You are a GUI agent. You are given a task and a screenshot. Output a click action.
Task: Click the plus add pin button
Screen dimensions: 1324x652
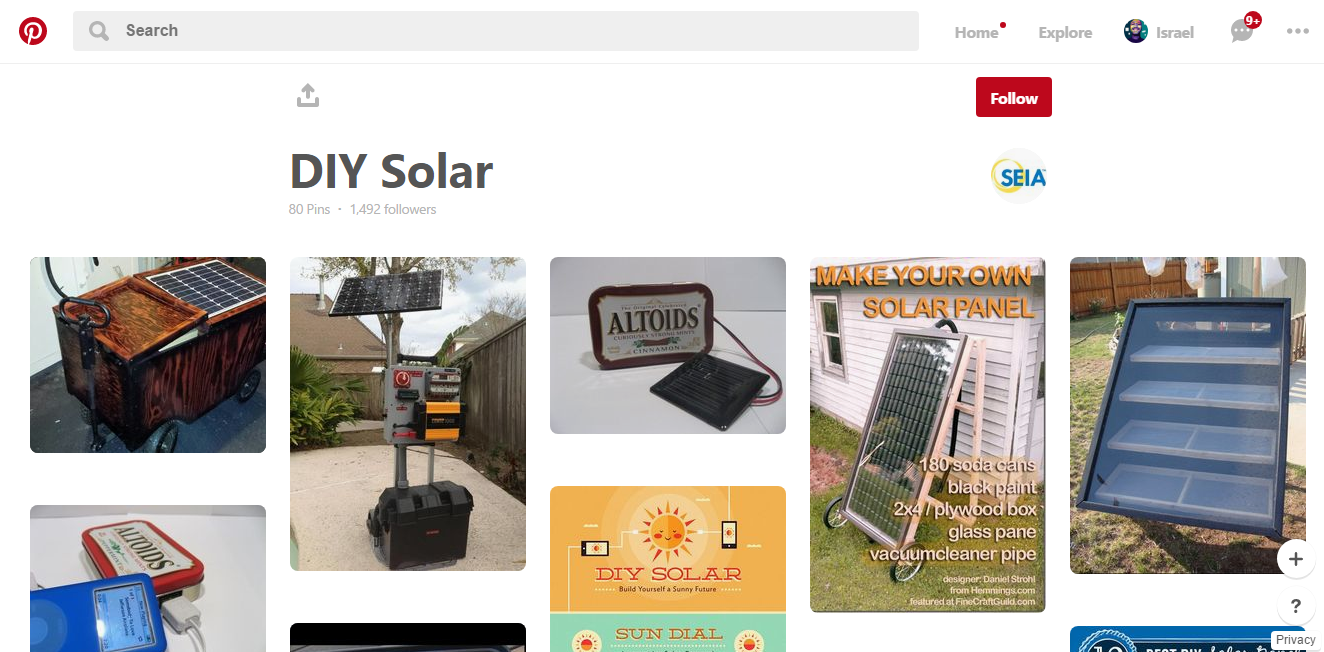click(1296, 559)
